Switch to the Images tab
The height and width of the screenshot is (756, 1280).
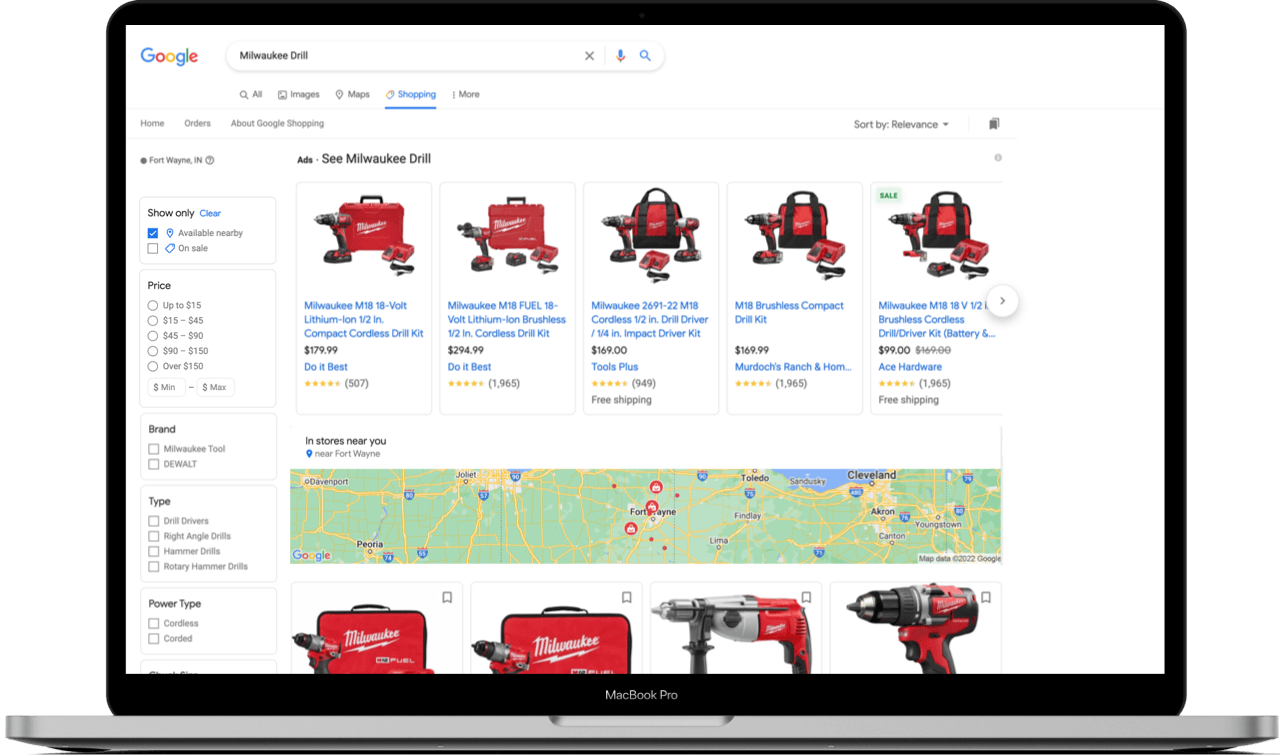(x=298, y=94)
